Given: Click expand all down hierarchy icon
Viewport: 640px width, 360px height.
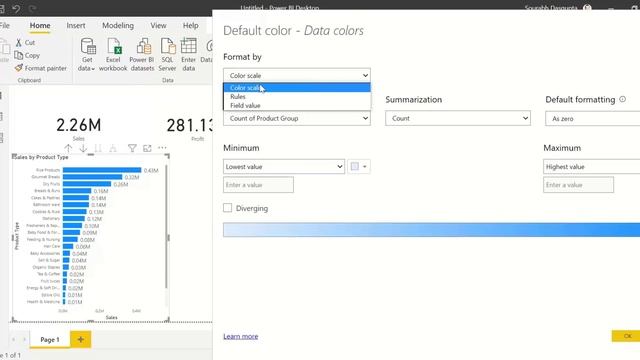Looking at the screenshot, I should pyautogui.click(x=113, y=148).
